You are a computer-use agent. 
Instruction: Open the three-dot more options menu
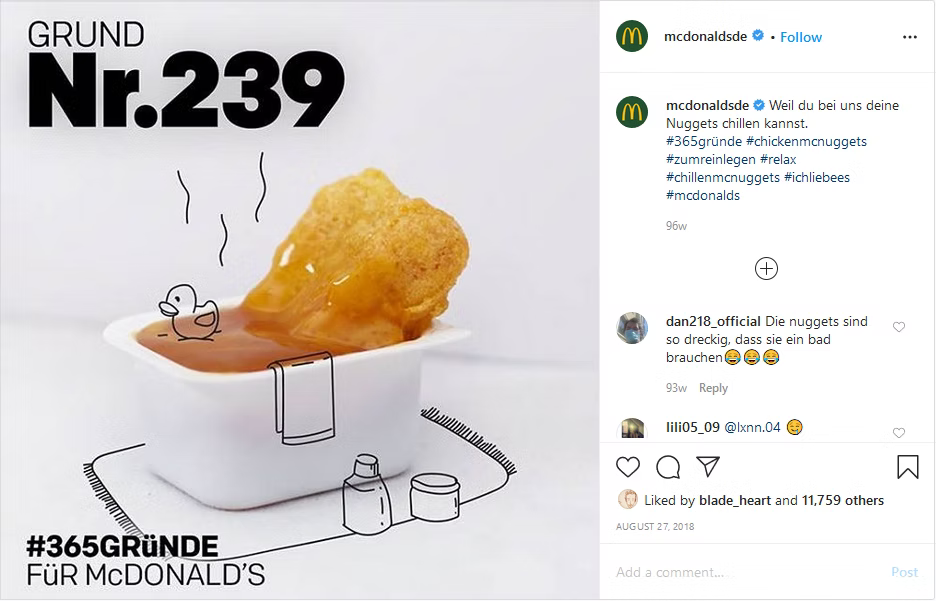(x=910, y=37)
